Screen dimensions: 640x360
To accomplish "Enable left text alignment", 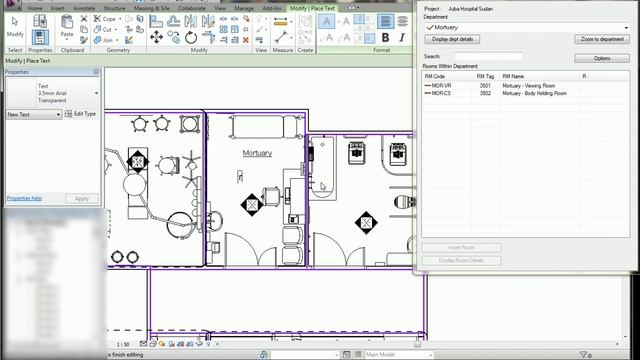I will click(x=385, y=21).
